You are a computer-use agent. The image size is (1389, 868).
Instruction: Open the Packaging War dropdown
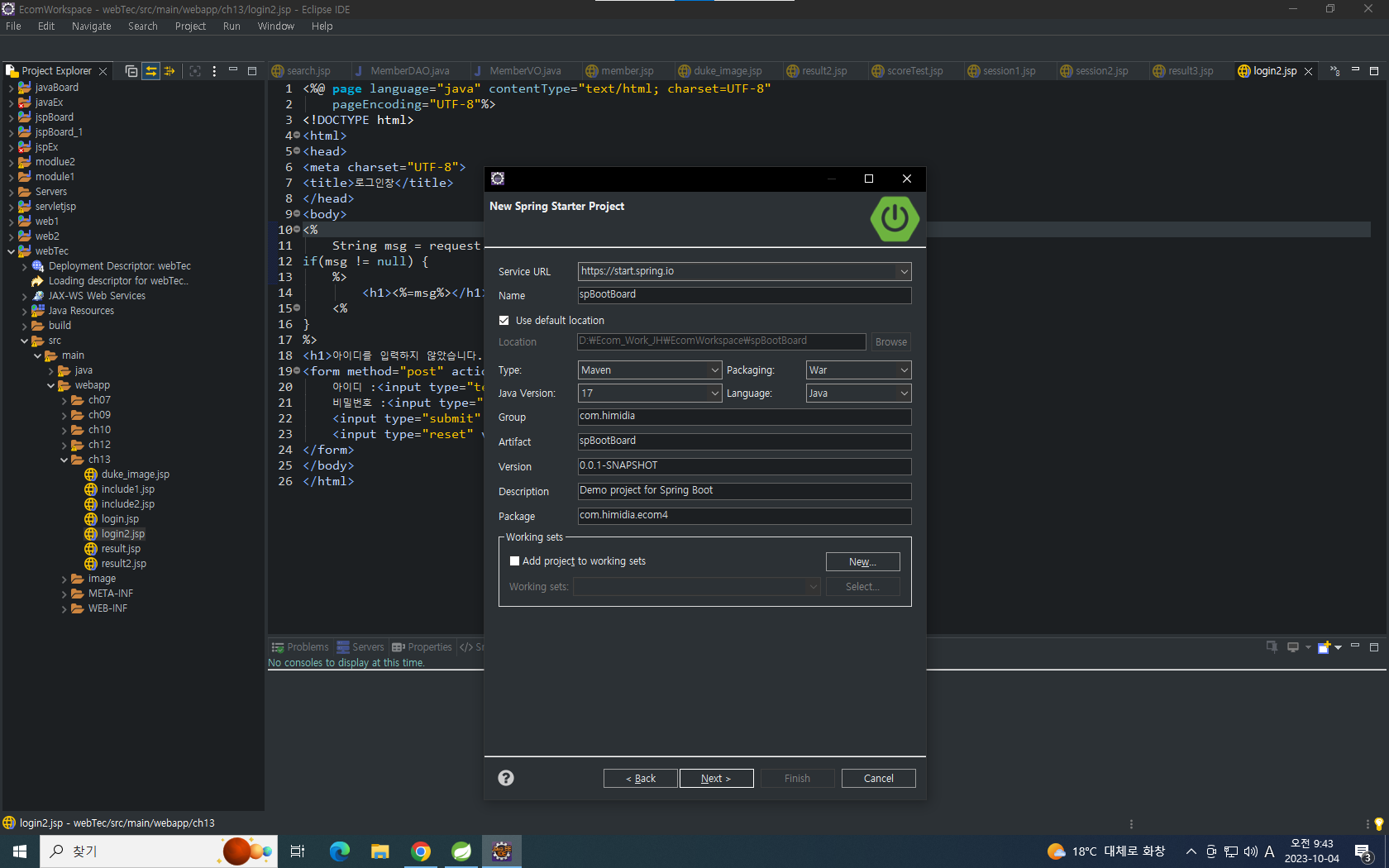tap(904, 370)
